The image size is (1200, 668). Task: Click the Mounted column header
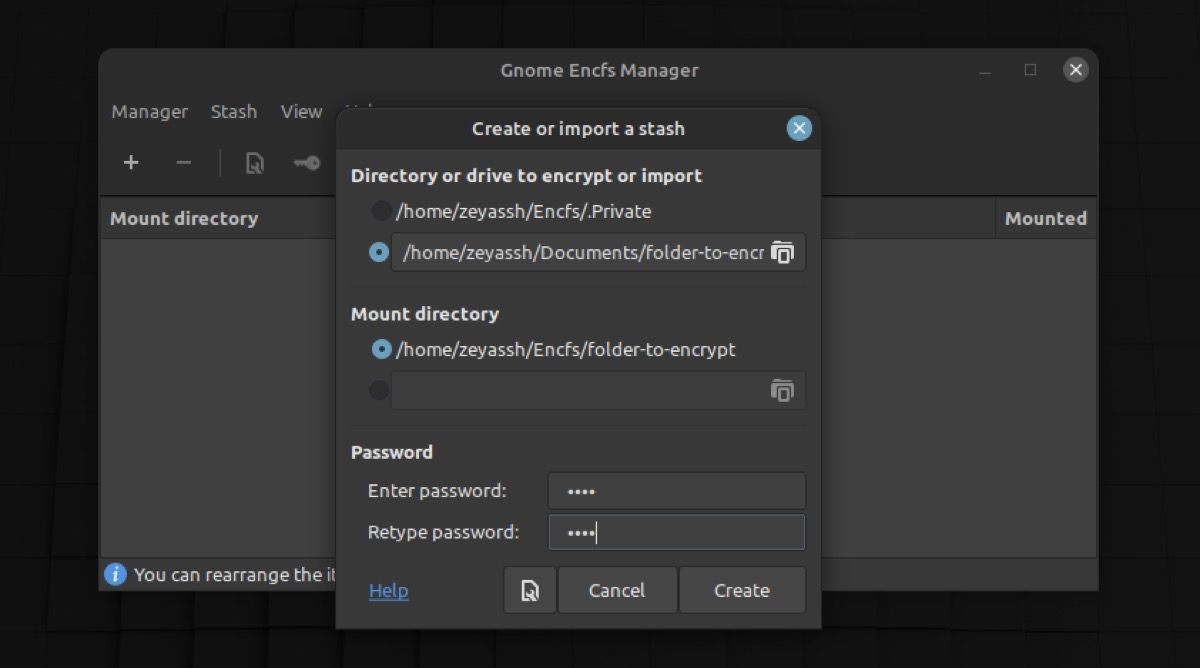coord(1045,218)
